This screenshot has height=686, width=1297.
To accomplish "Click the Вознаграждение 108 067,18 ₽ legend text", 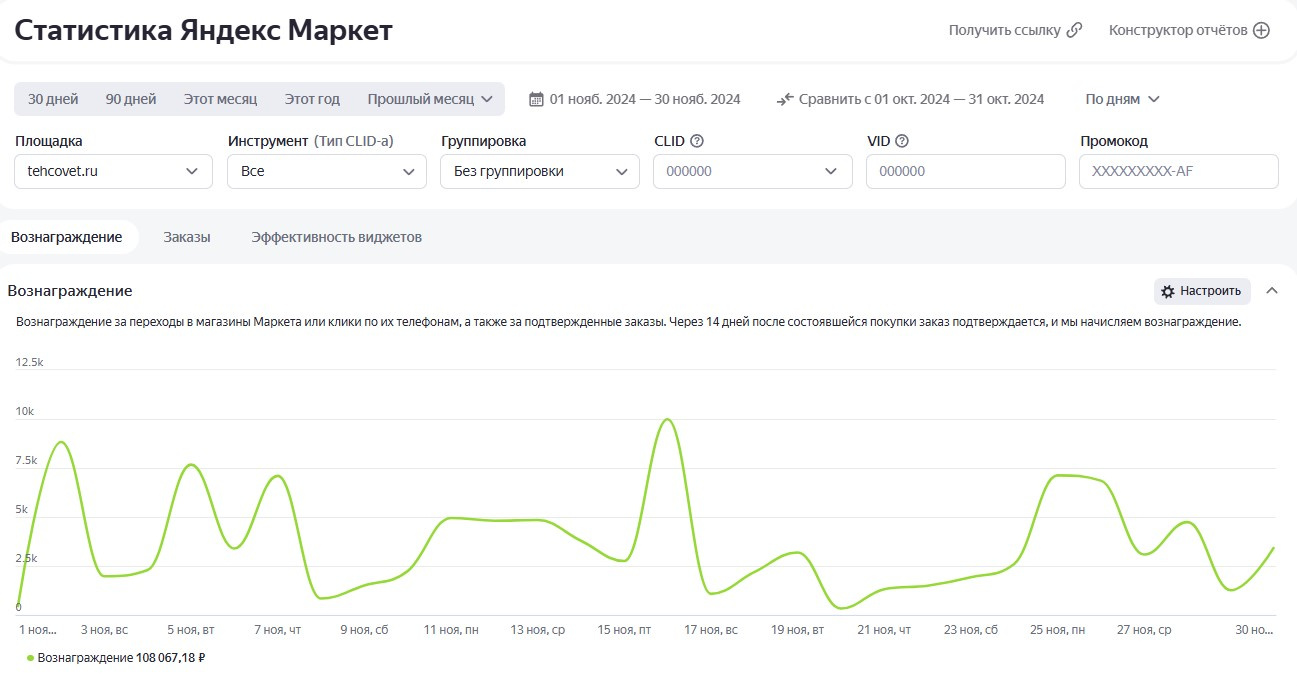I will tap(121, 658).
